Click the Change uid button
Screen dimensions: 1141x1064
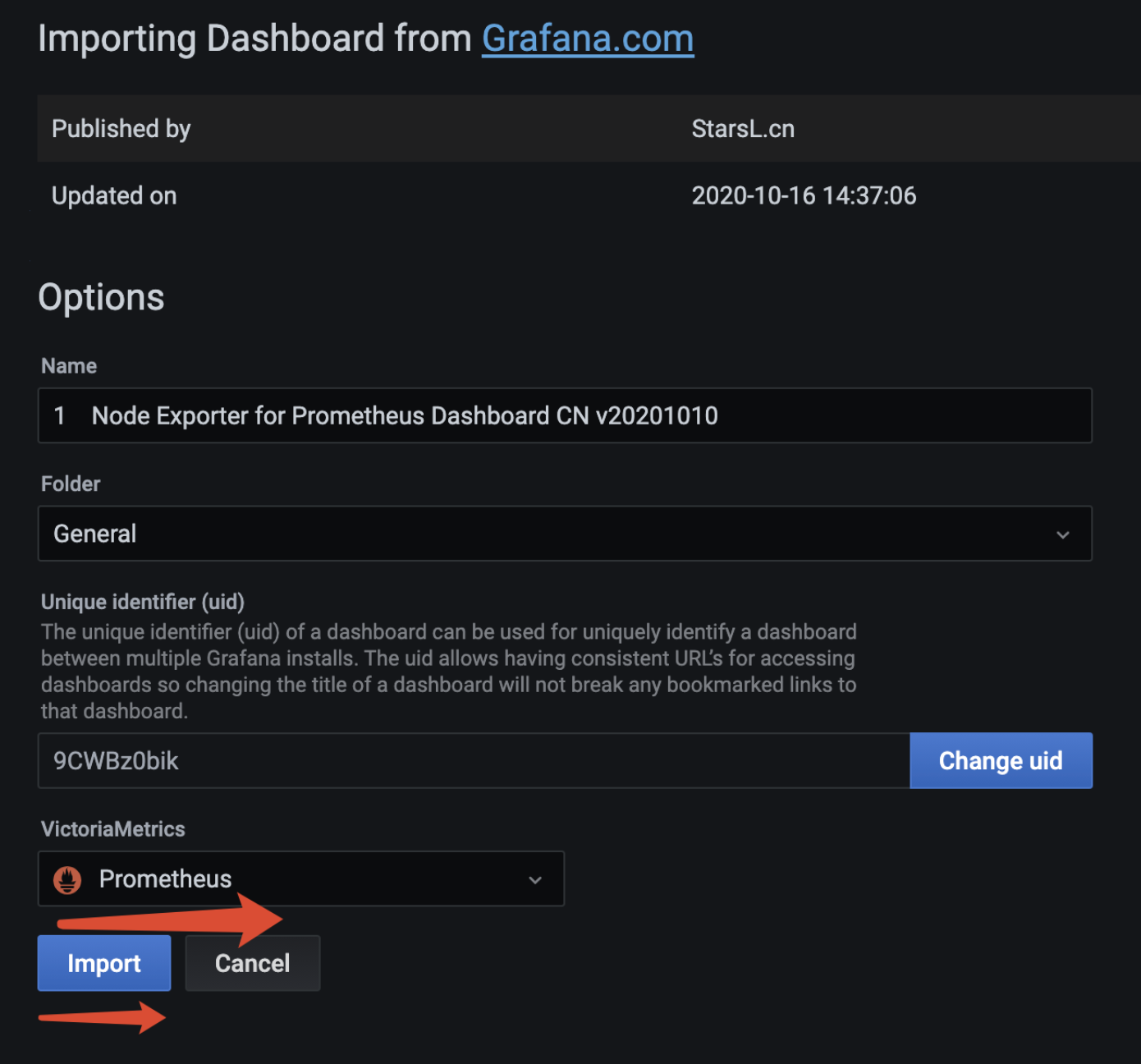tap(1001, 761)
